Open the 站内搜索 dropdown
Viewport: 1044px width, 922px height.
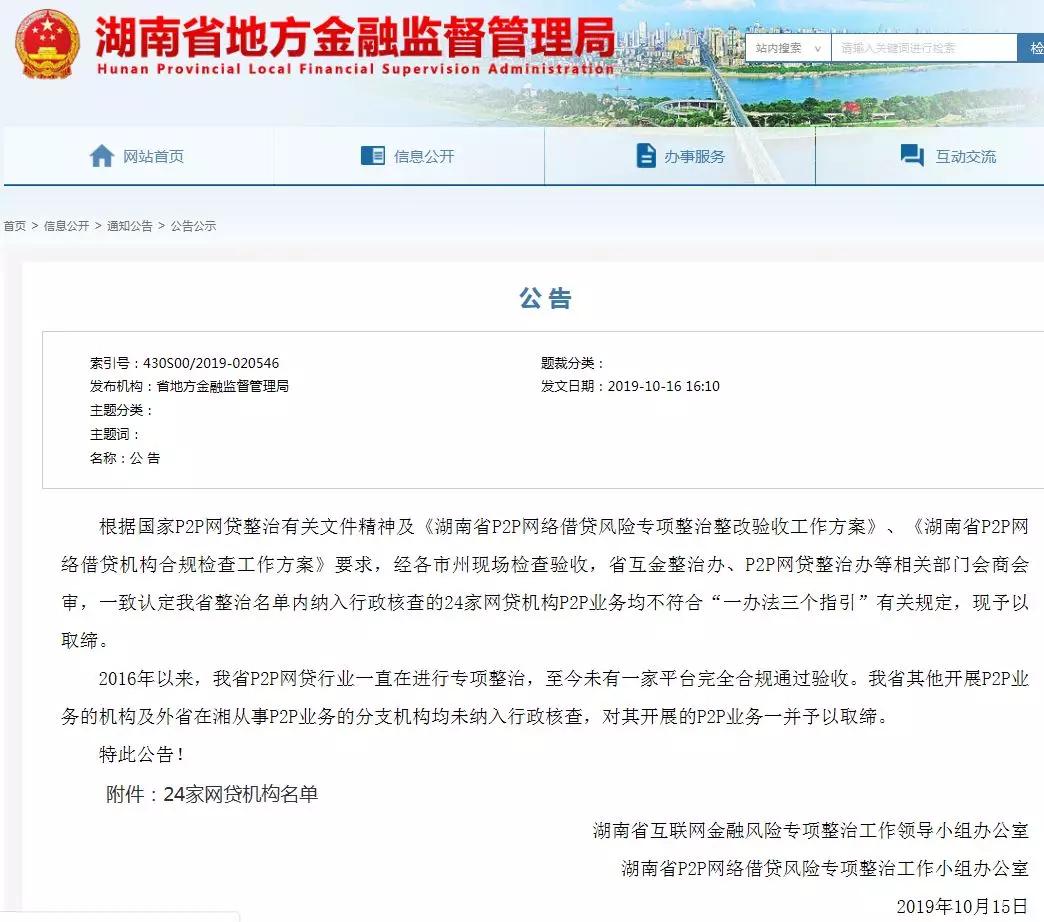[x=788, y=48]
